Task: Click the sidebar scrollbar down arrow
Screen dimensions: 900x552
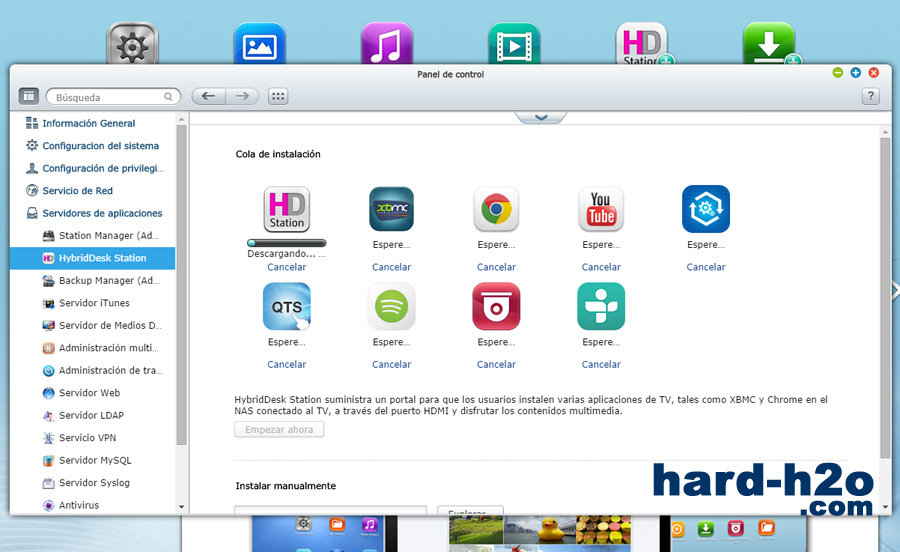Action: pyautogui.click(x=181, y=507)
